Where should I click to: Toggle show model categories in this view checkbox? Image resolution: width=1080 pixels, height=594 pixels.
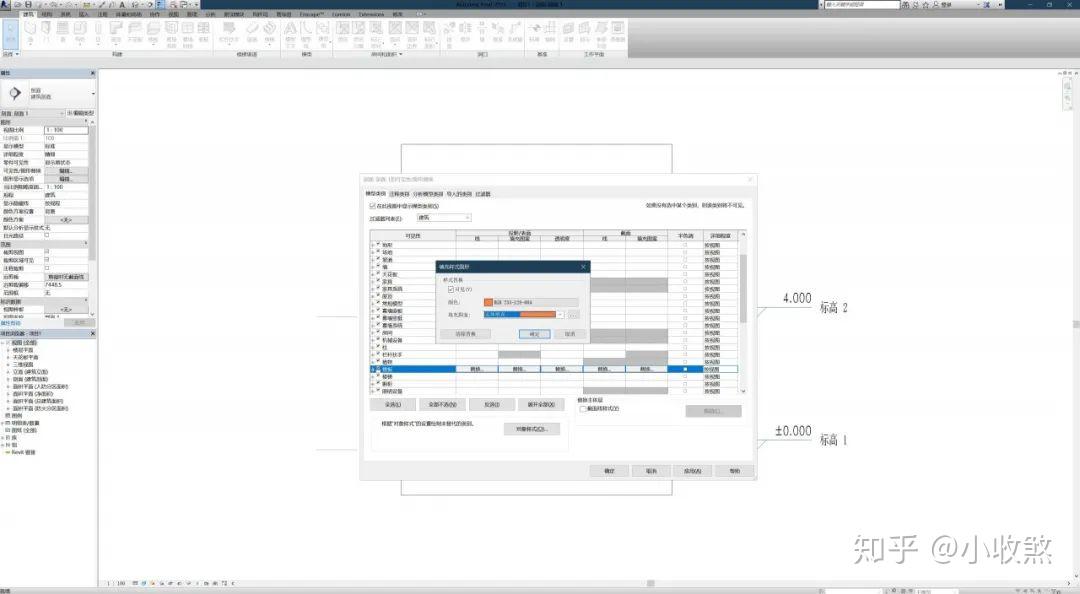pyautogui.click(x=373, y=205)
